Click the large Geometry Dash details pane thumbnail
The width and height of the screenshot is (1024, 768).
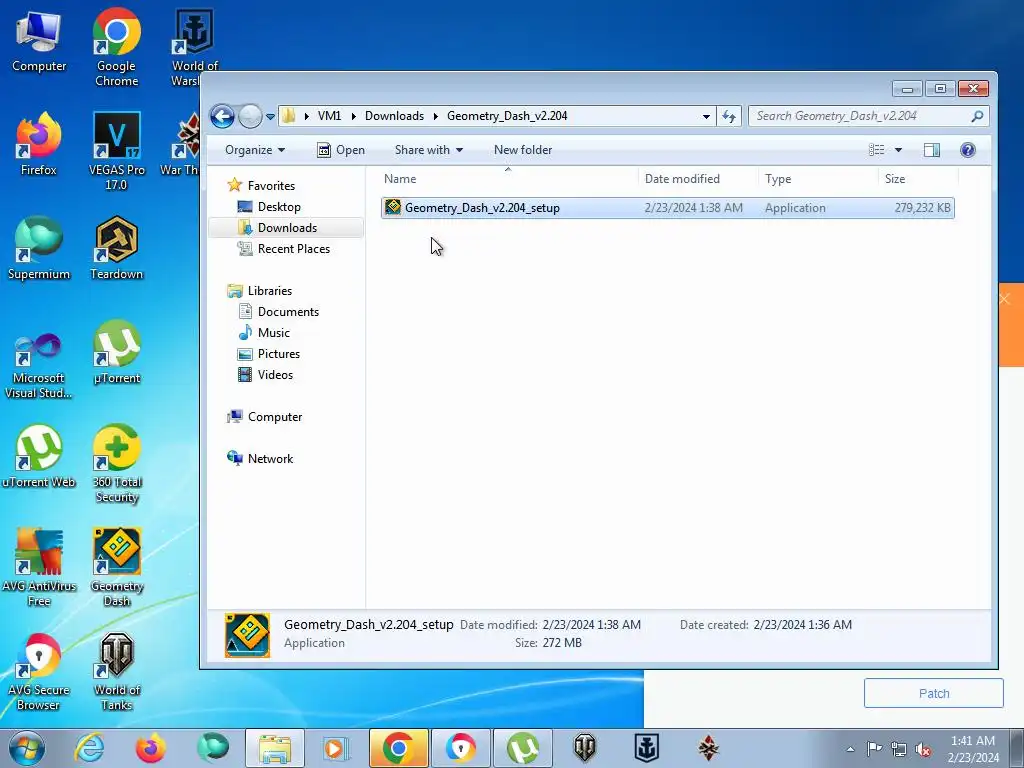[x=247, y=635]
